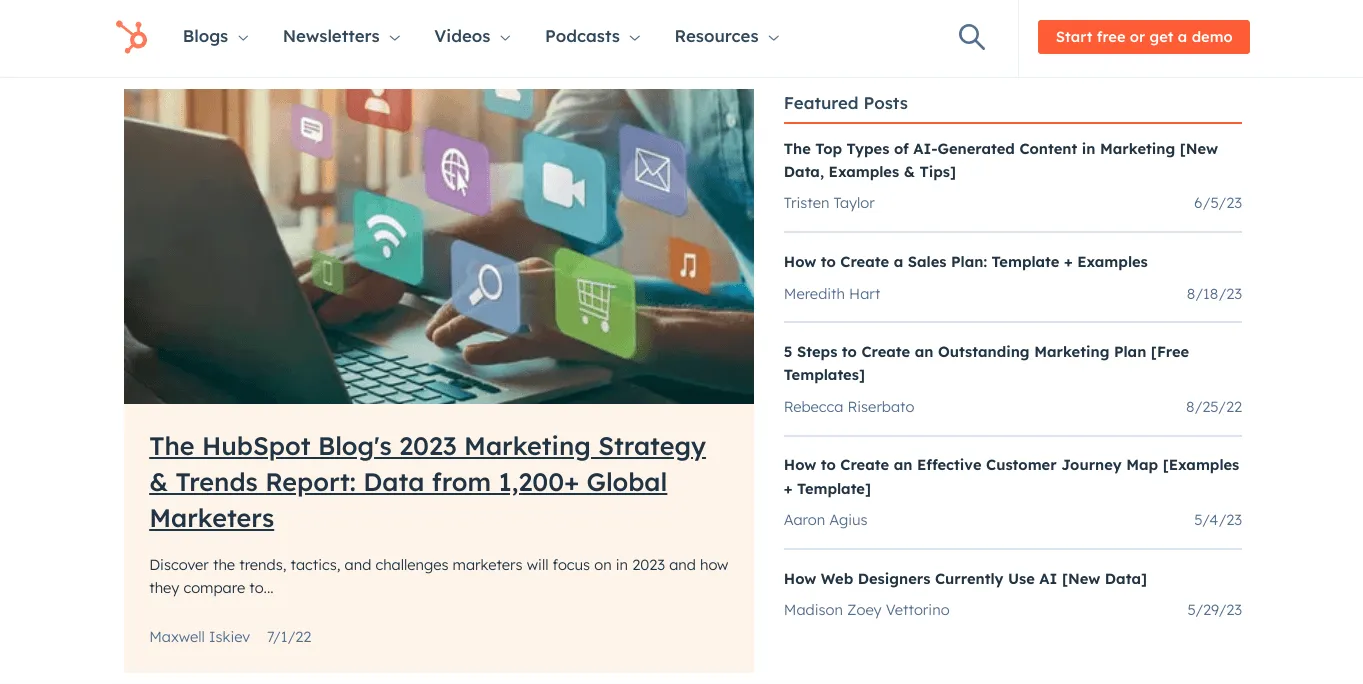The image size is (1363, 684).
Task: Click the Start free or get a demo button
Action: coord(1143,36)
